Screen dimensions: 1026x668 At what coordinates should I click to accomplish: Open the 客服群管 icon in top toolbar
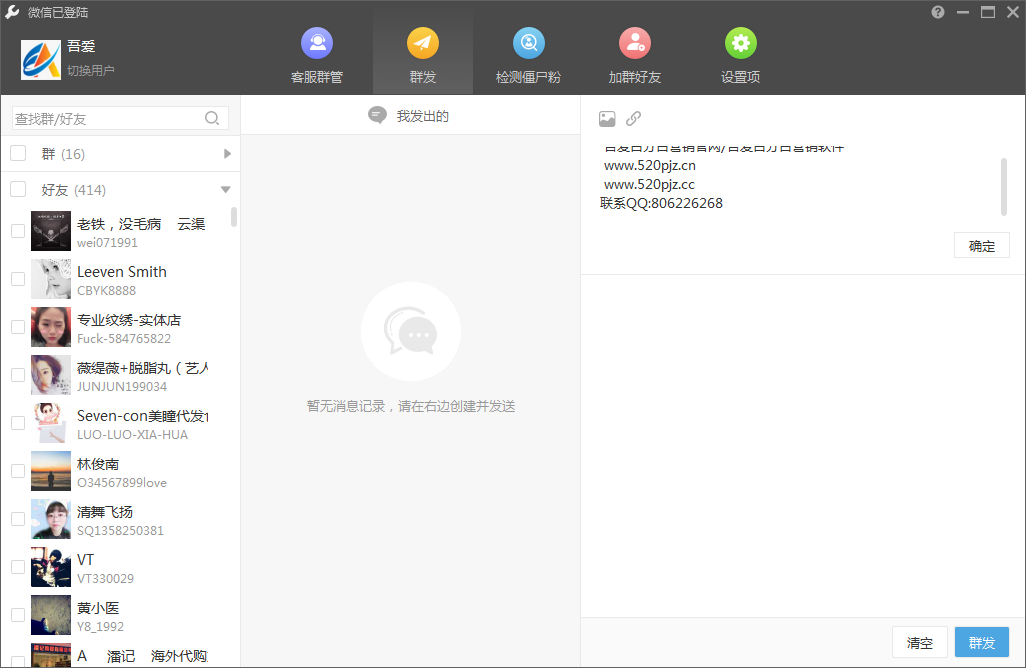[x=317, y=43]
